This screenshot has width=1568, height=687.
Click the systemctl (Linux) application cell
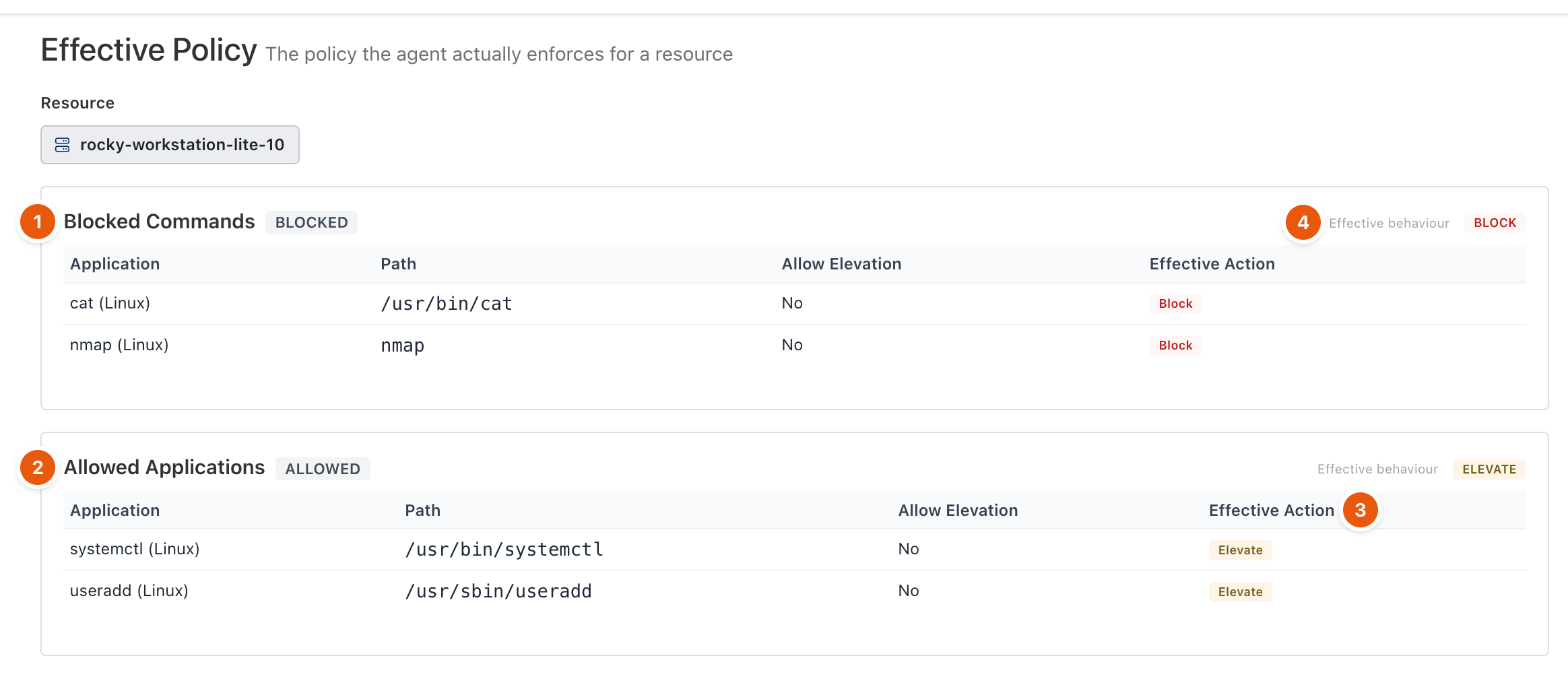coord(135,549)
